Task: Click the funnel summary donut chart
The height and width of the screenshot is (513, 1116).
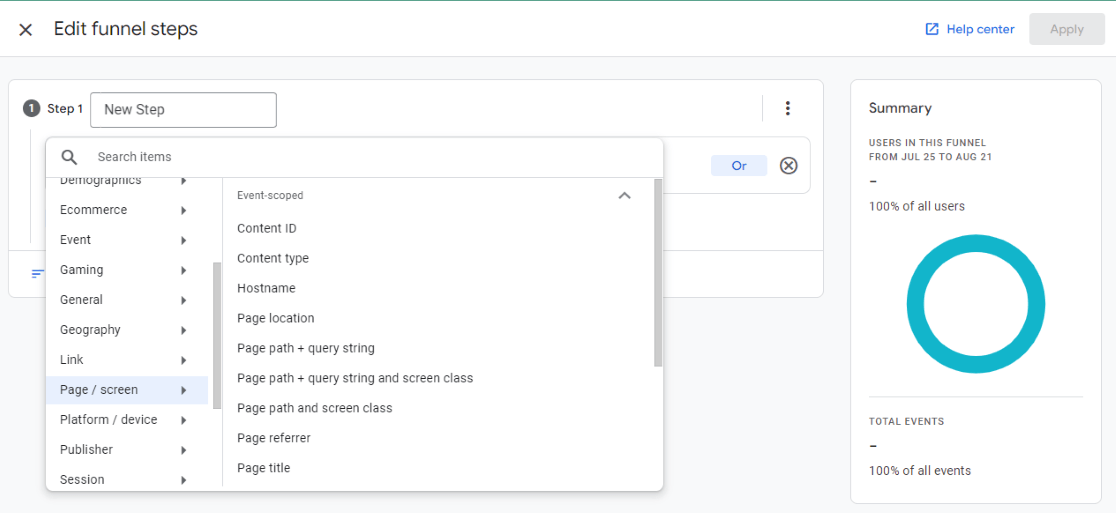Action: pyautogui.click(x=975, y=306)
